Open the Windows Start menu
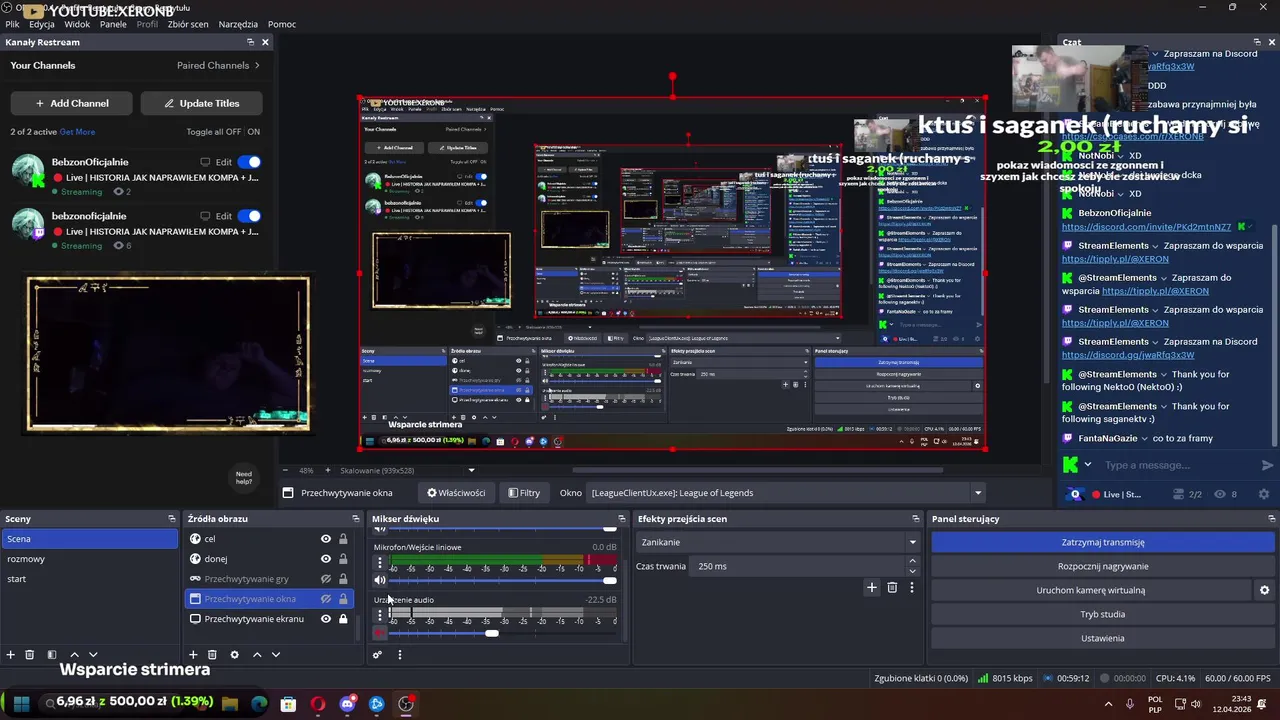The image size is (1280, 720). point(21,703)
